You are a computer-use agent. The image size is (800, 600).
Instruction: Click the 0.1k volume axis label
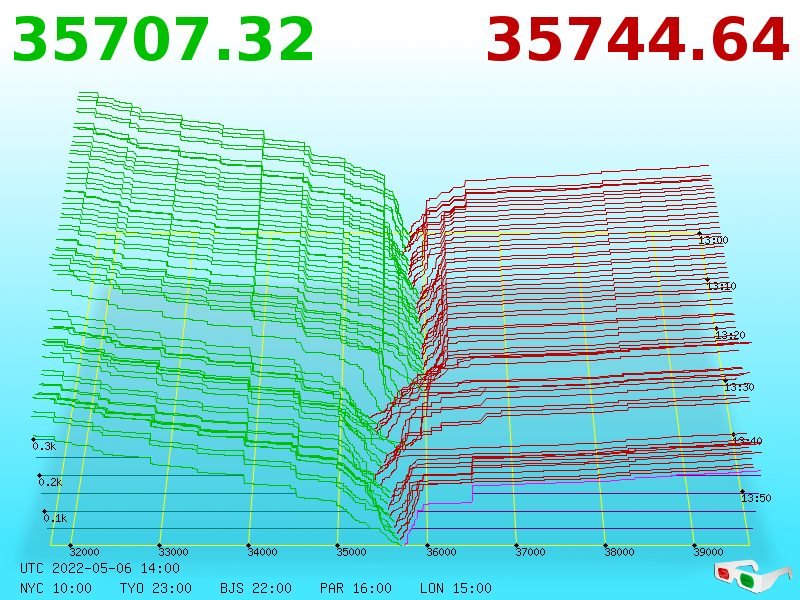coord(55,518)
